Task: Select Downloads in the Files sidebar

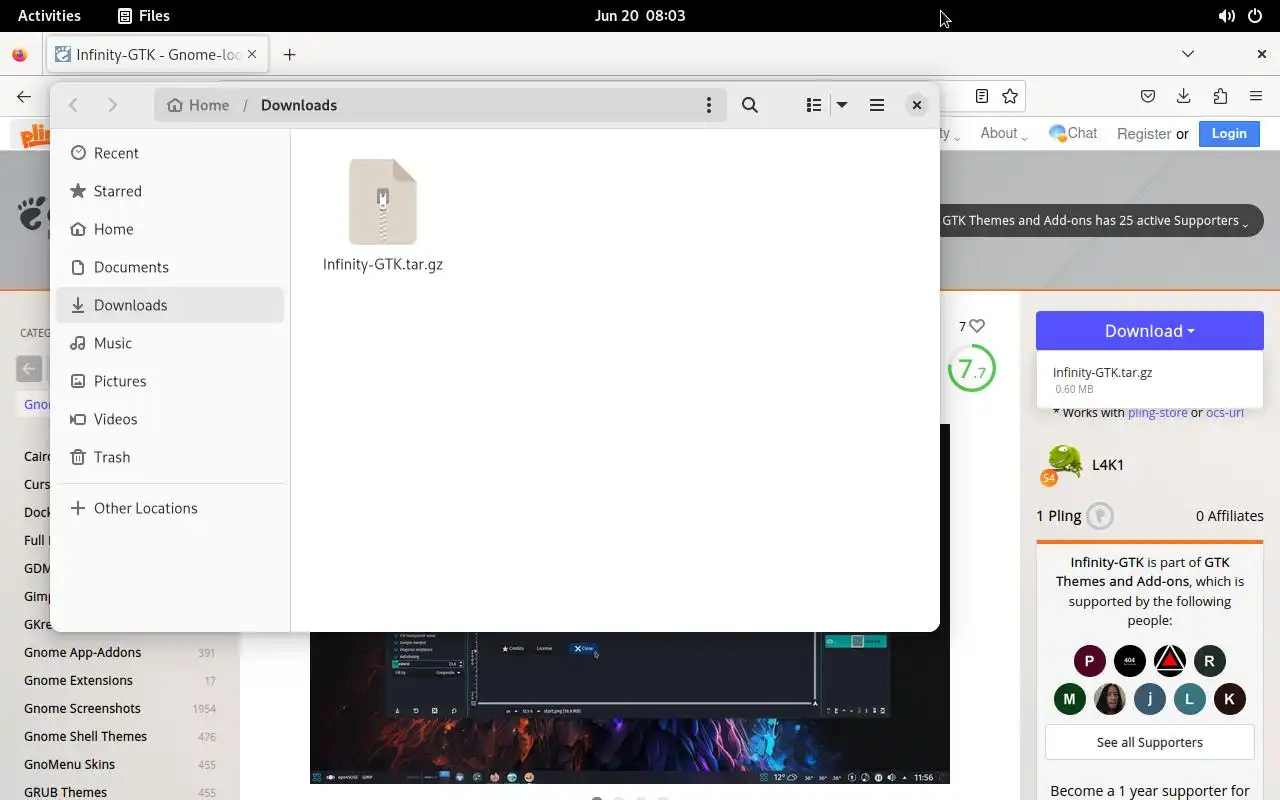Action: click(170, 305)
